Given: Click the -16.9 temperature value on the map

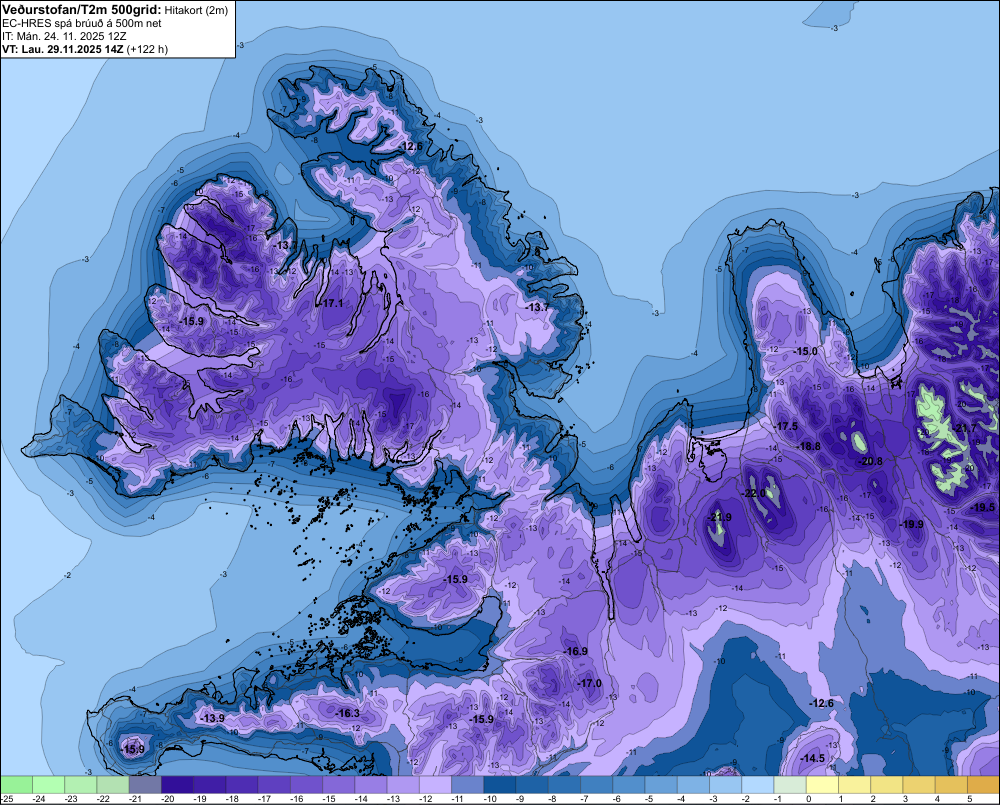Looking at the screenshot, I should pyautogui.click(x=576, y=651).
